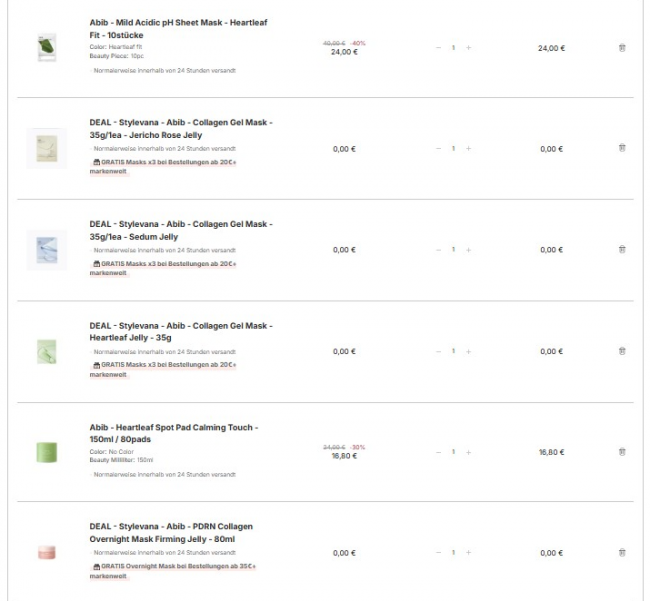Delete Heartleaf Spot Pad Calming Touch item
The image size is (650, 601).
621,452
